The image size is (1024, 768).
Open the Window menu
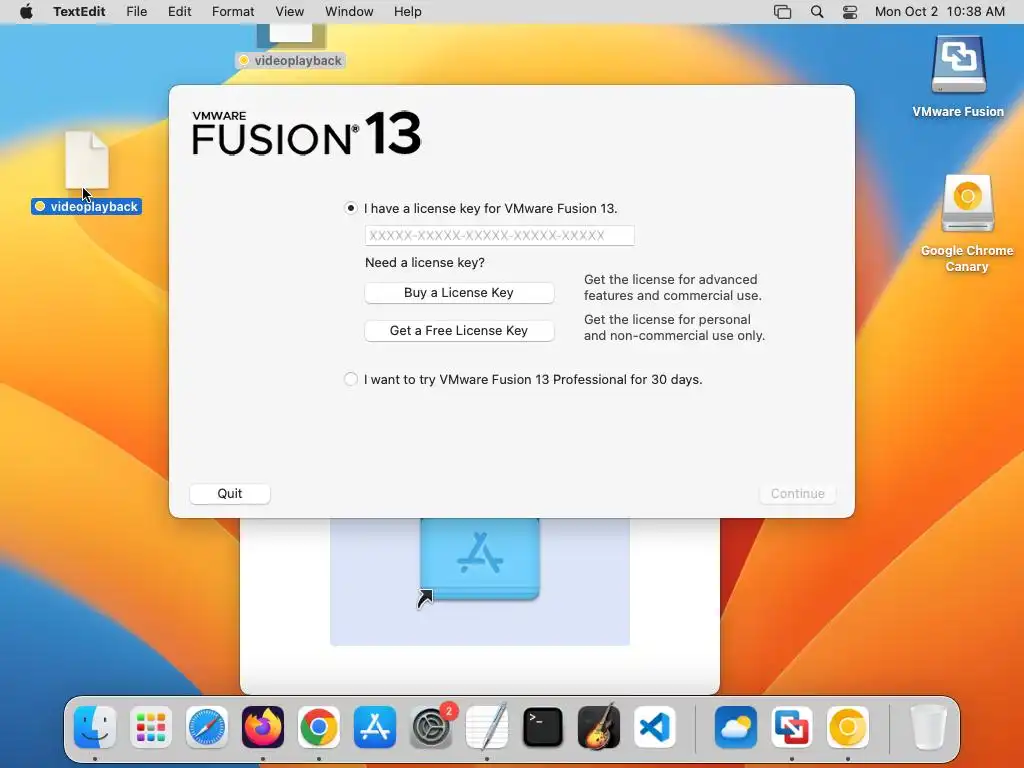(349, 12)
